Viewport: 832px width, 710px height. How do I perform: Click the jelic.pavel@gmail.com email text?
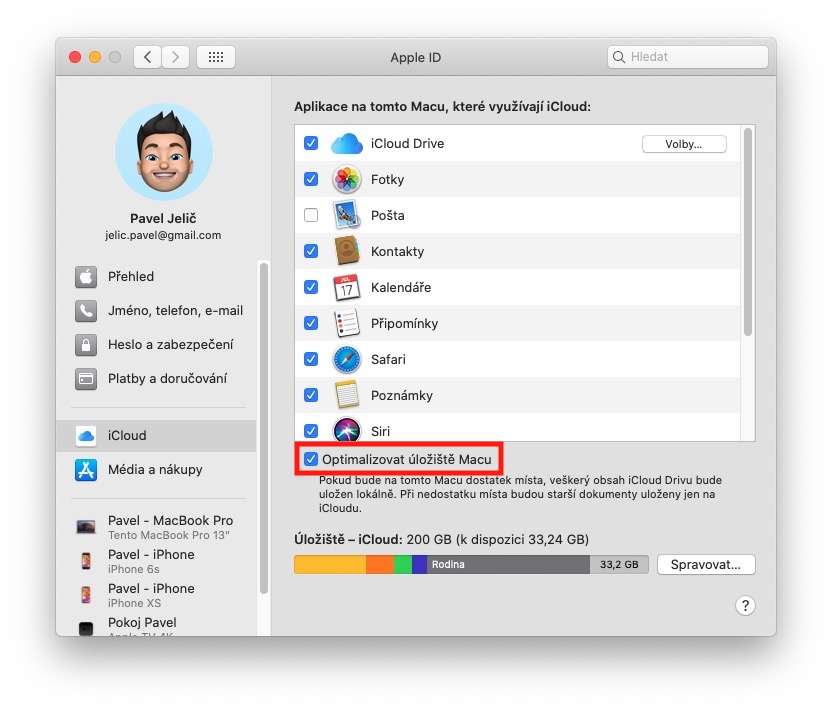(x=163, y=235)
